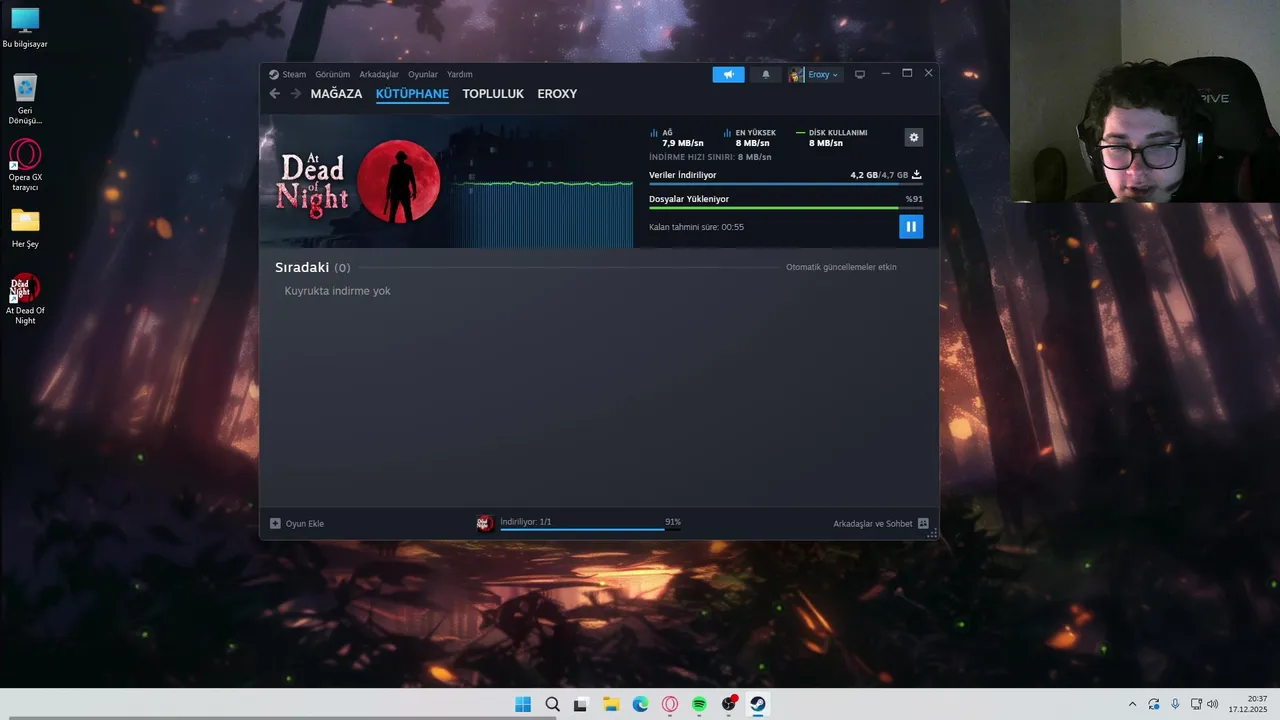
Task: Open the Windows Start button
Action: pyautogui.click(x=523, y=704)
